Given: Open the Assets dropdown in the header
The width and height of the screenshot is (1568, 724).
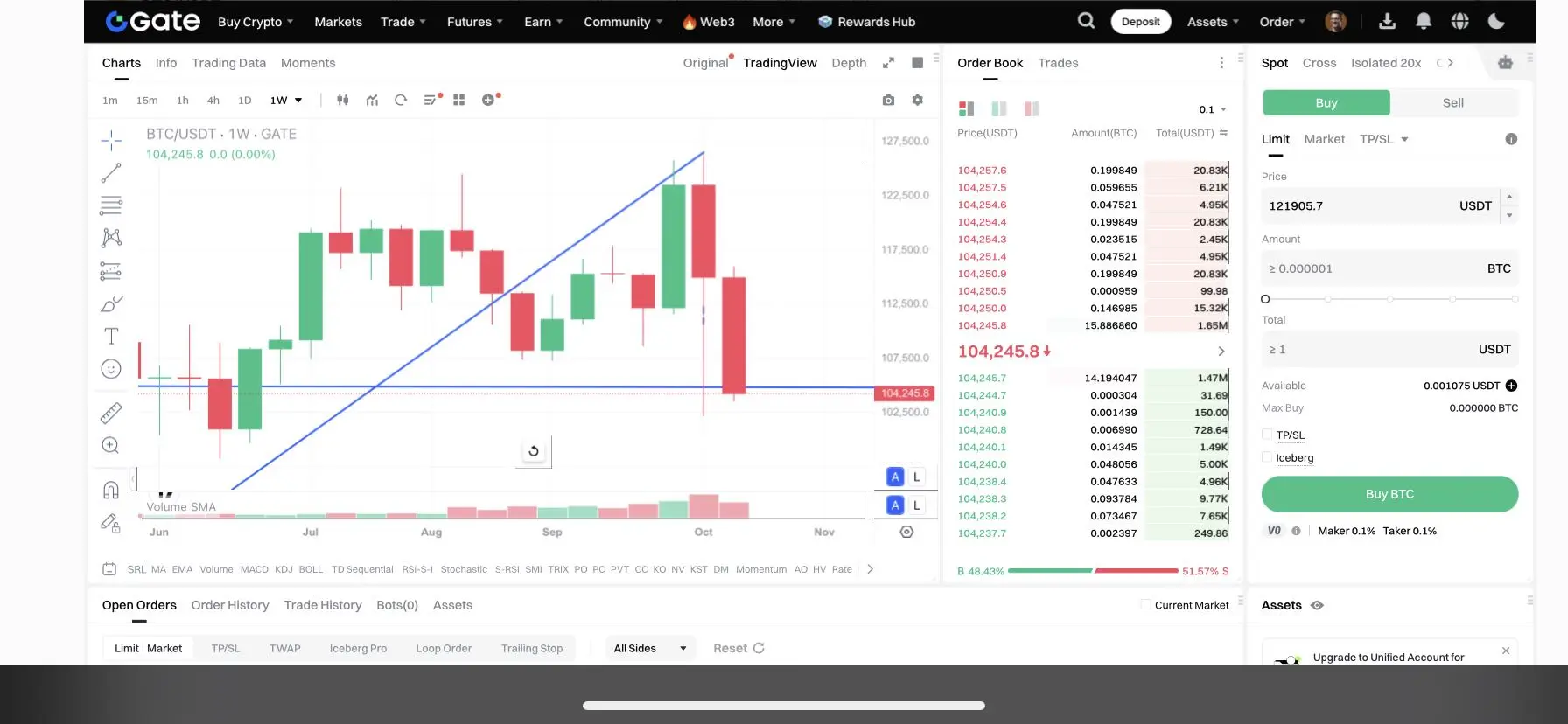Looking at the screenshot, I should pyautogui.click(x=1213, y=22).
